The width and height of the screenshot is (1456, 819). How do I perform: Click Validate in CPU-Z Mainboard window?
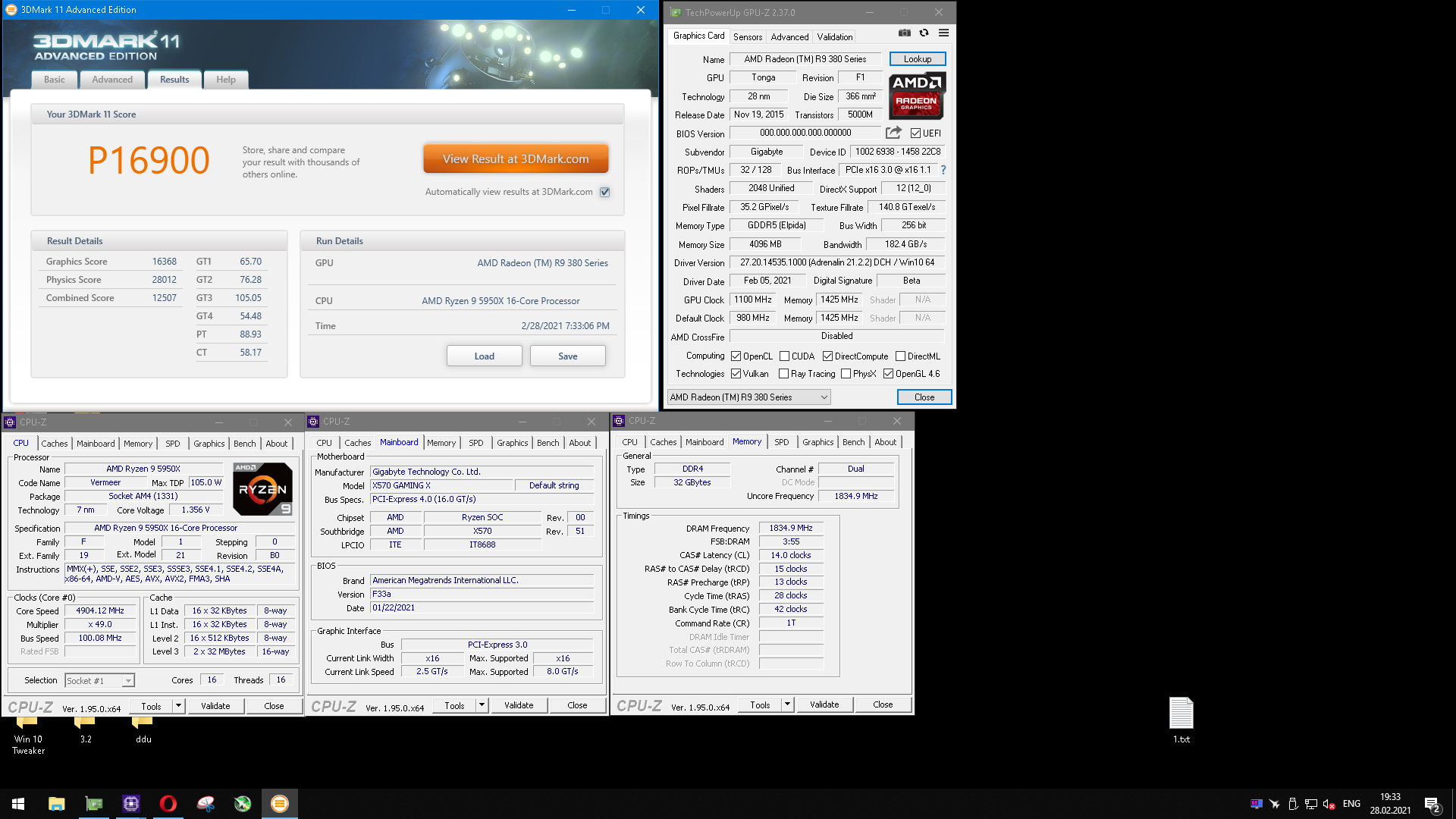pyautogui.click(x=519, y=705)
